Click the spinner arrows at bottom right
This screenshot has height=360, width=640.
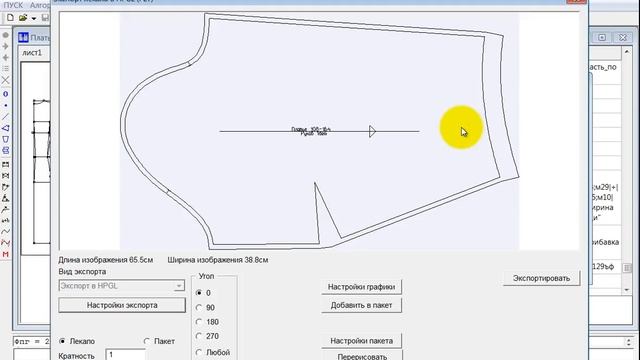point(629,342)
